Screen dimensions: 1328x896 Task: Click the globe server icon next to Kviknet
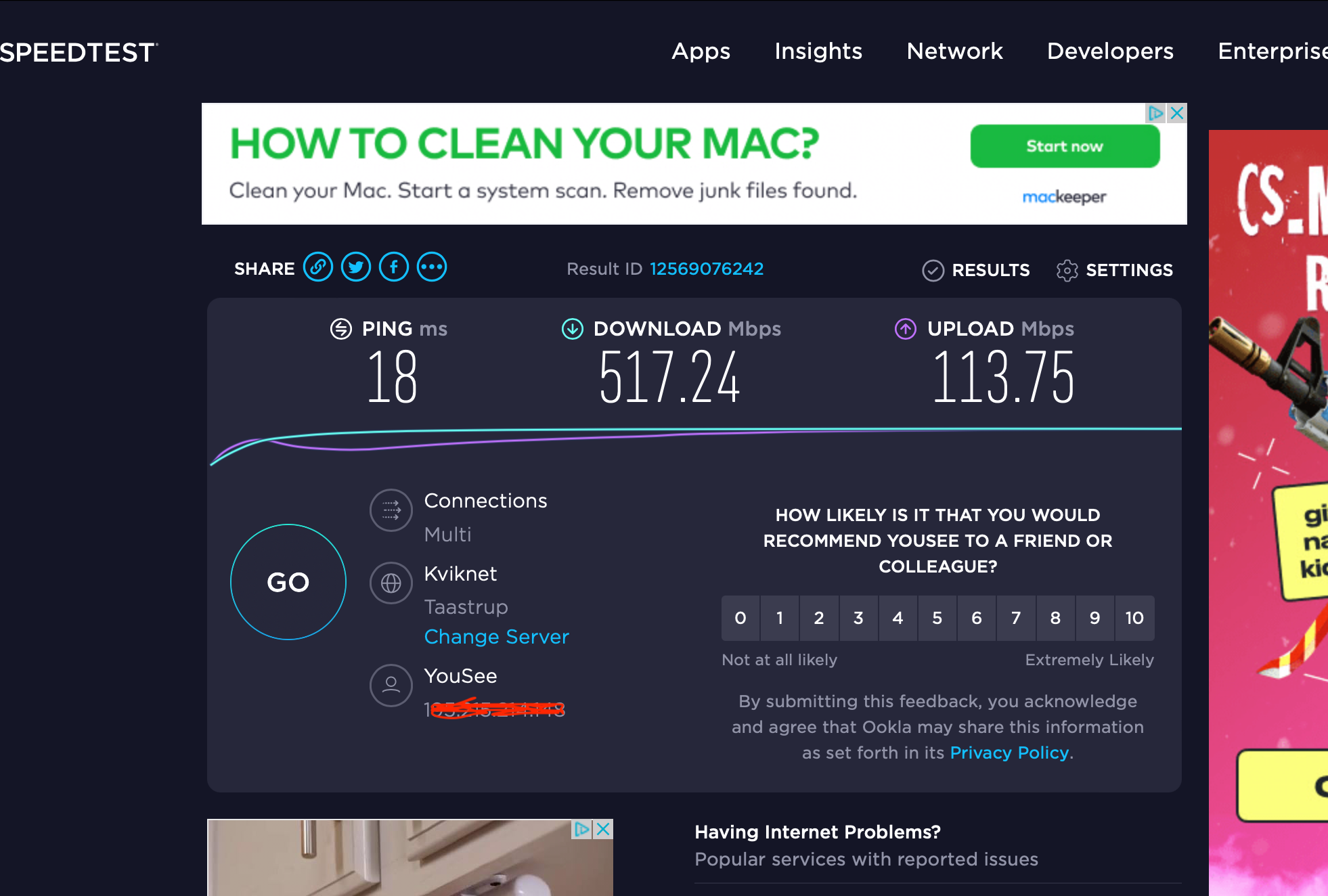391,583
